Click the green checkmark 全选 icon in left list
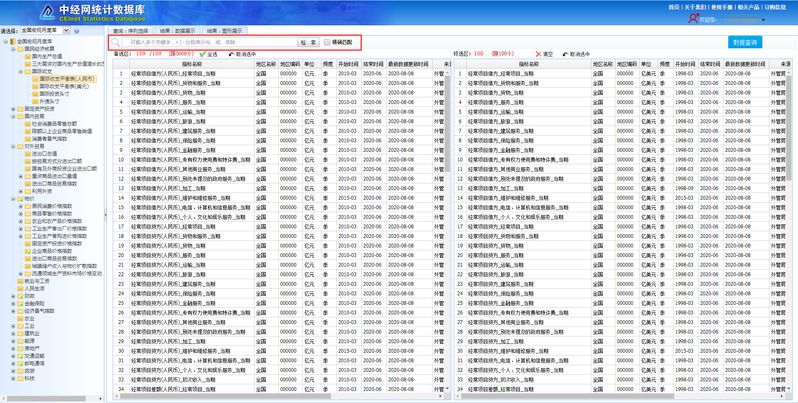798x403 pixels. [204, 54]
